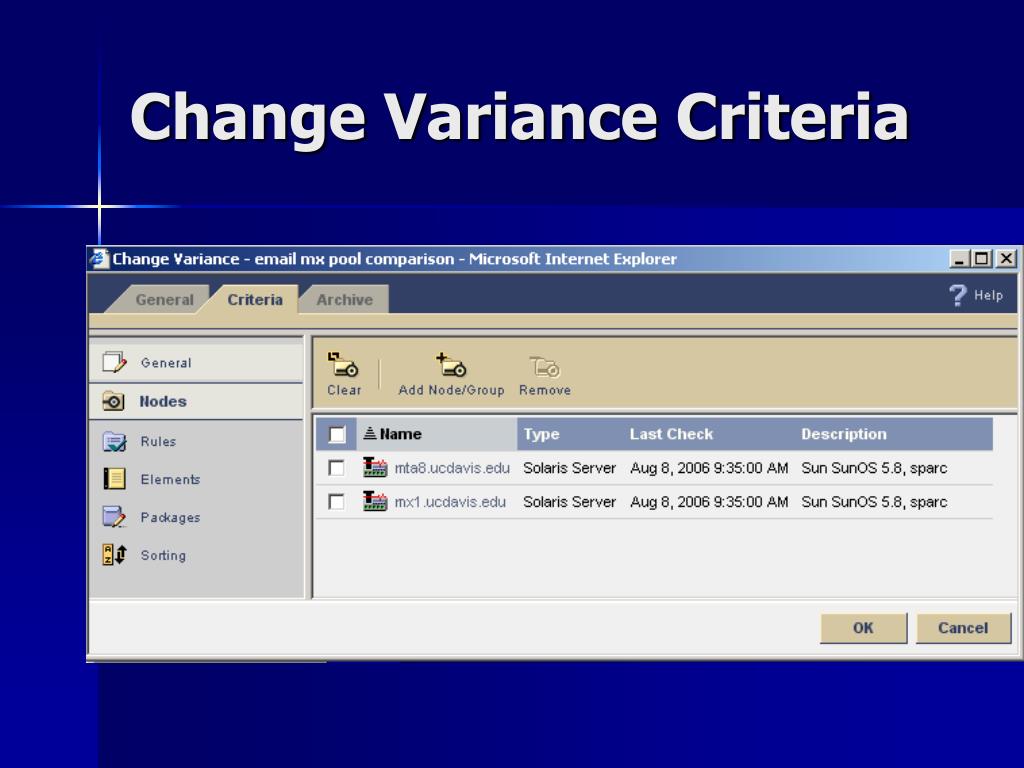Click the Solaris Server cell for mx1
1024x768 pixels.
[569, 502]
